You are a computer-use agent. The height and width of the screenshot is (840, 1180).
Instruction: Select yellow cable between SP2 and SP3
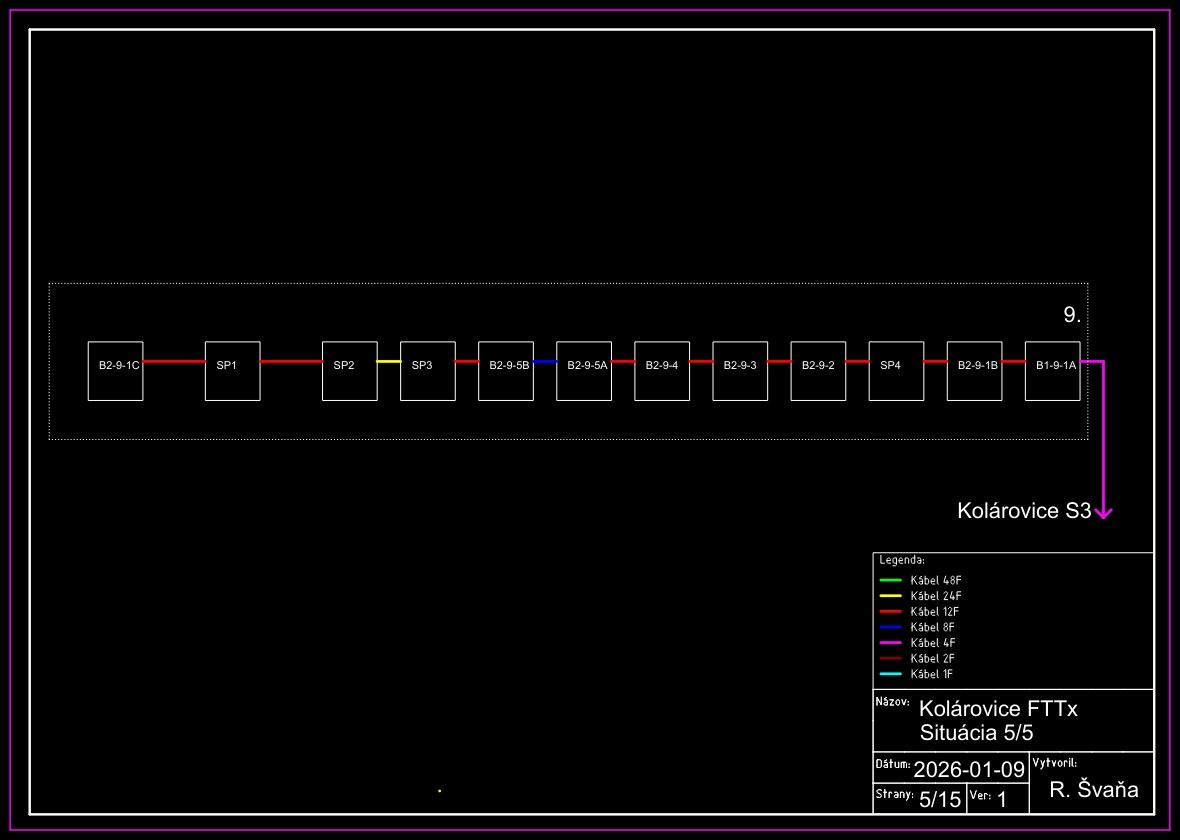coord(389,361)
